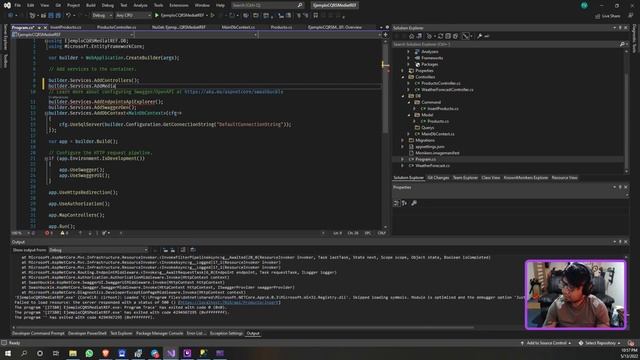Open the Project menu
This screenshot has height=360, width=640.
[x=73, y=5]
